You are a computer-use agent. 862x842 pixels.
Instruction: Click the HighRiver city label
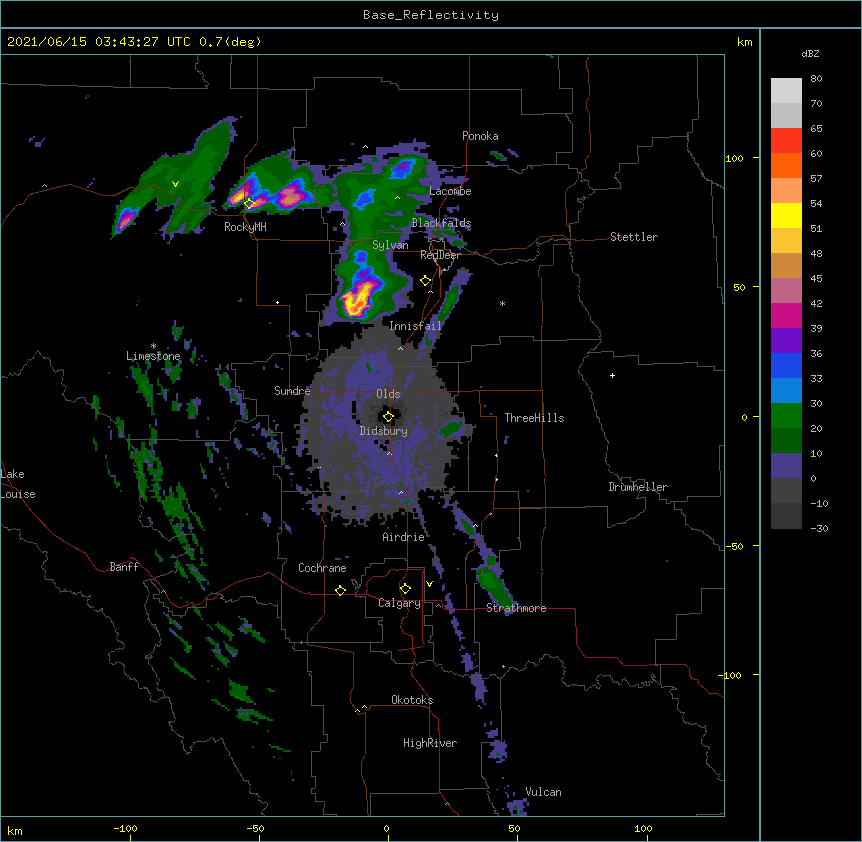pyautogui.click(x=430, y=743)
